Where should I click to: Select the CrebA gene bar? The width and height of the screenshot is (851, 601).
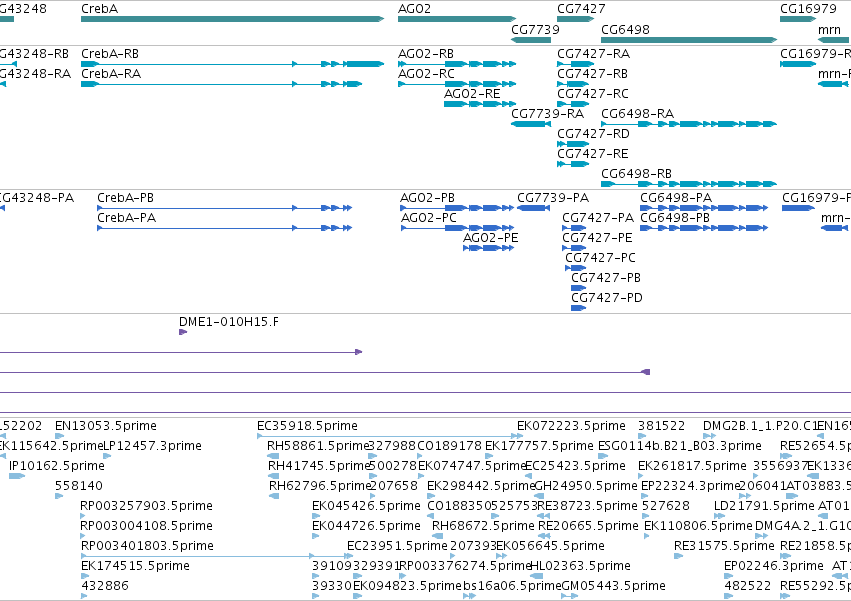pyautogui.click(x=232, y=19)
